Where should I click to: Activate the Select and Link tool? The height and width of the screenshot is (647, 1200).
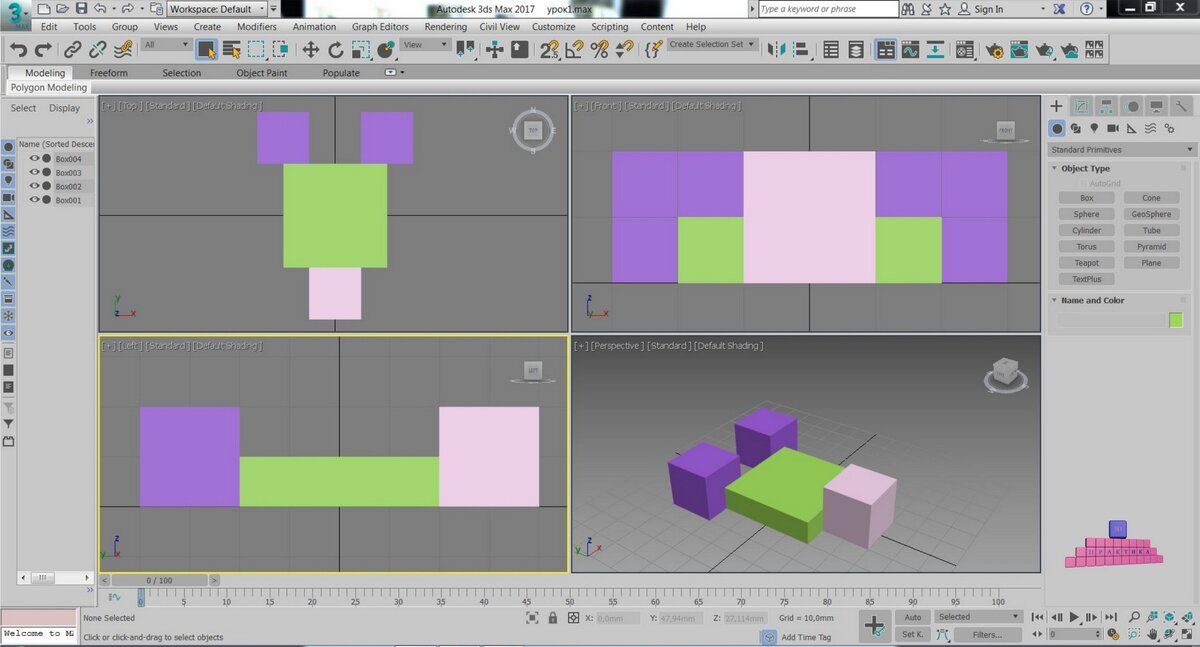(x=73, y=49)
